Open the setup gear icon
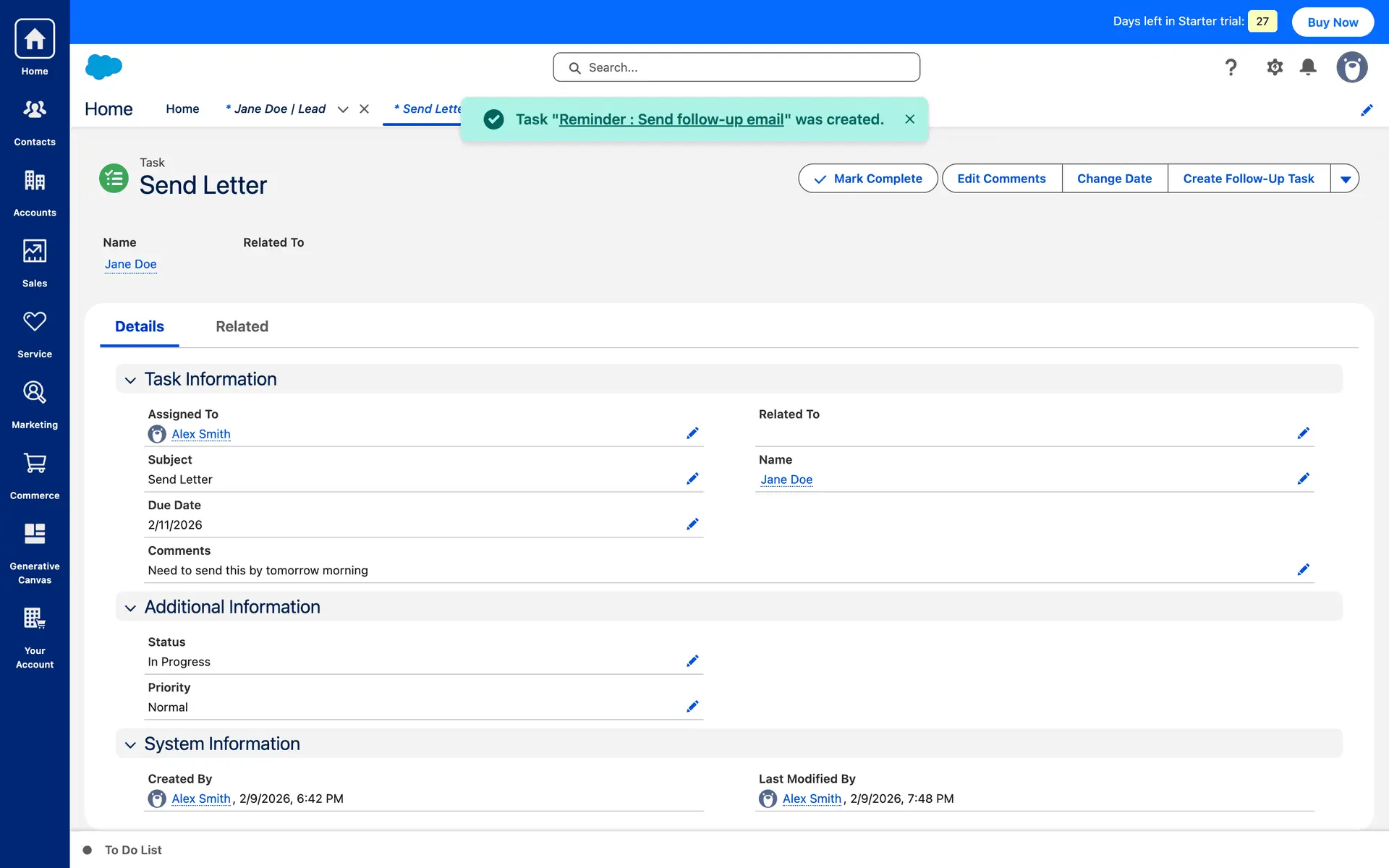1389x868 pixels. click(1274, 67)
